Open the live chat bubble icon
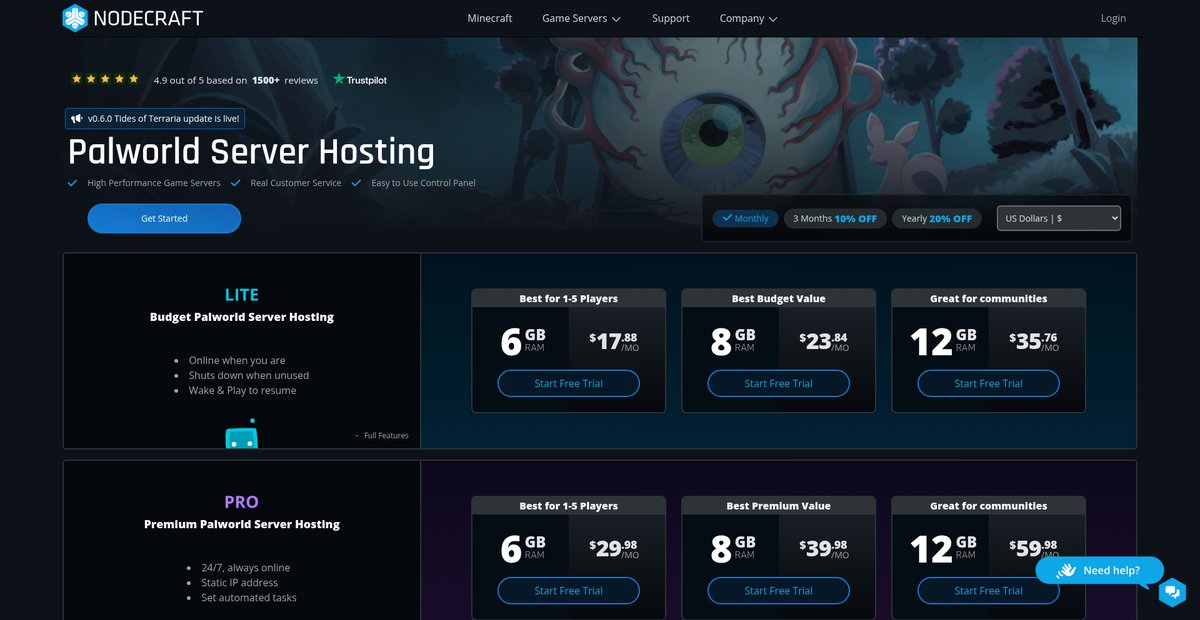The image size is (1200, 620). (1172, 593)
